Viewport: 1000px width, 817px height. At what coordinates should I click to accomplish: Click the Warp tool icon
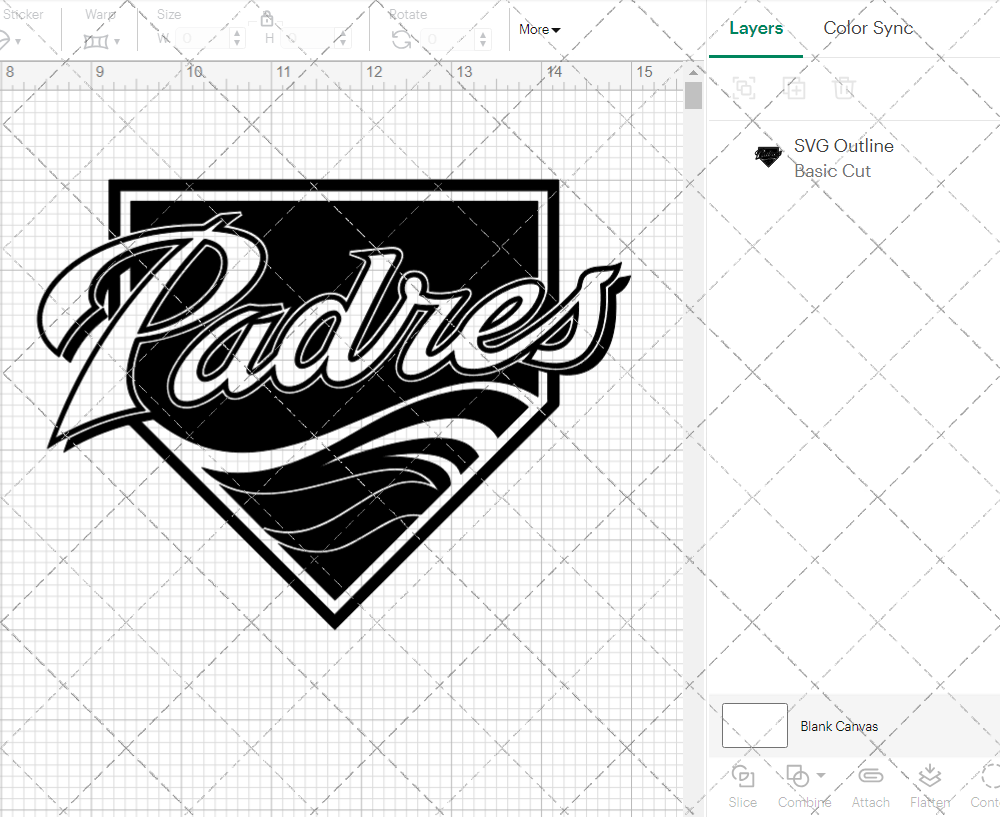point(96,42)
